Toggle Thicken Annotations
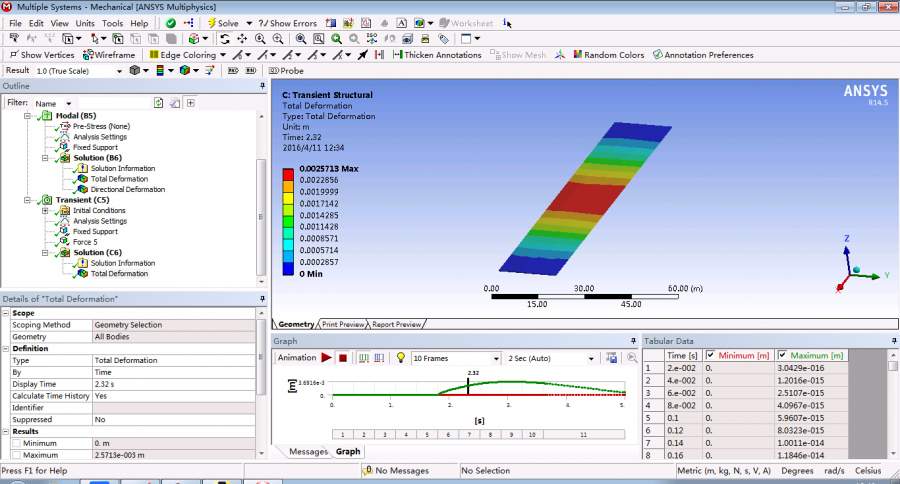The width and height of the screenshot is (900, 484). tap(437, 55)
